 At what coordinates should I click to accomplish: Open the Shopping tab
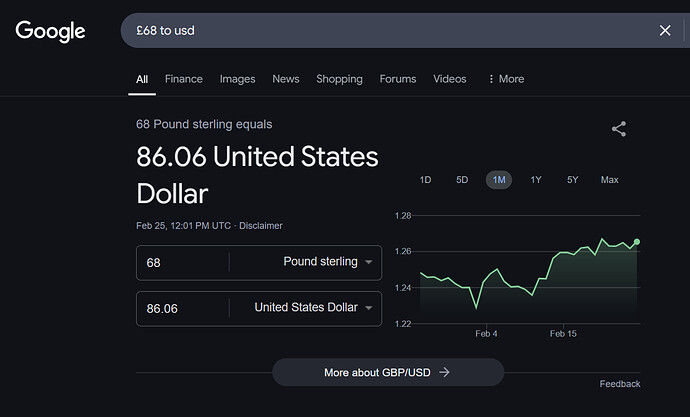340,79
